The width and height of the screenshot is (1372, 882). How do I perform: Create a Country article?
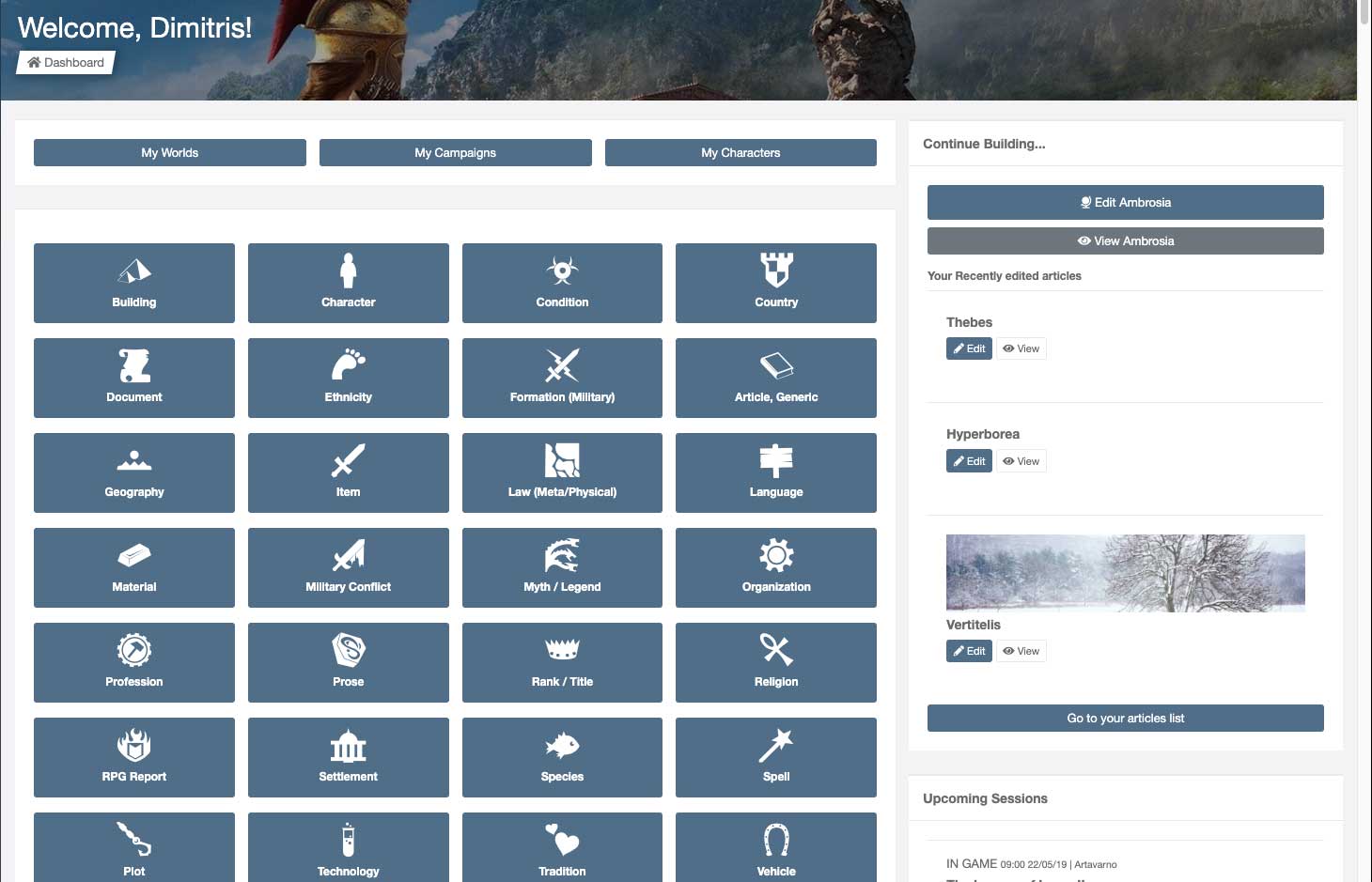click(775, 283)
